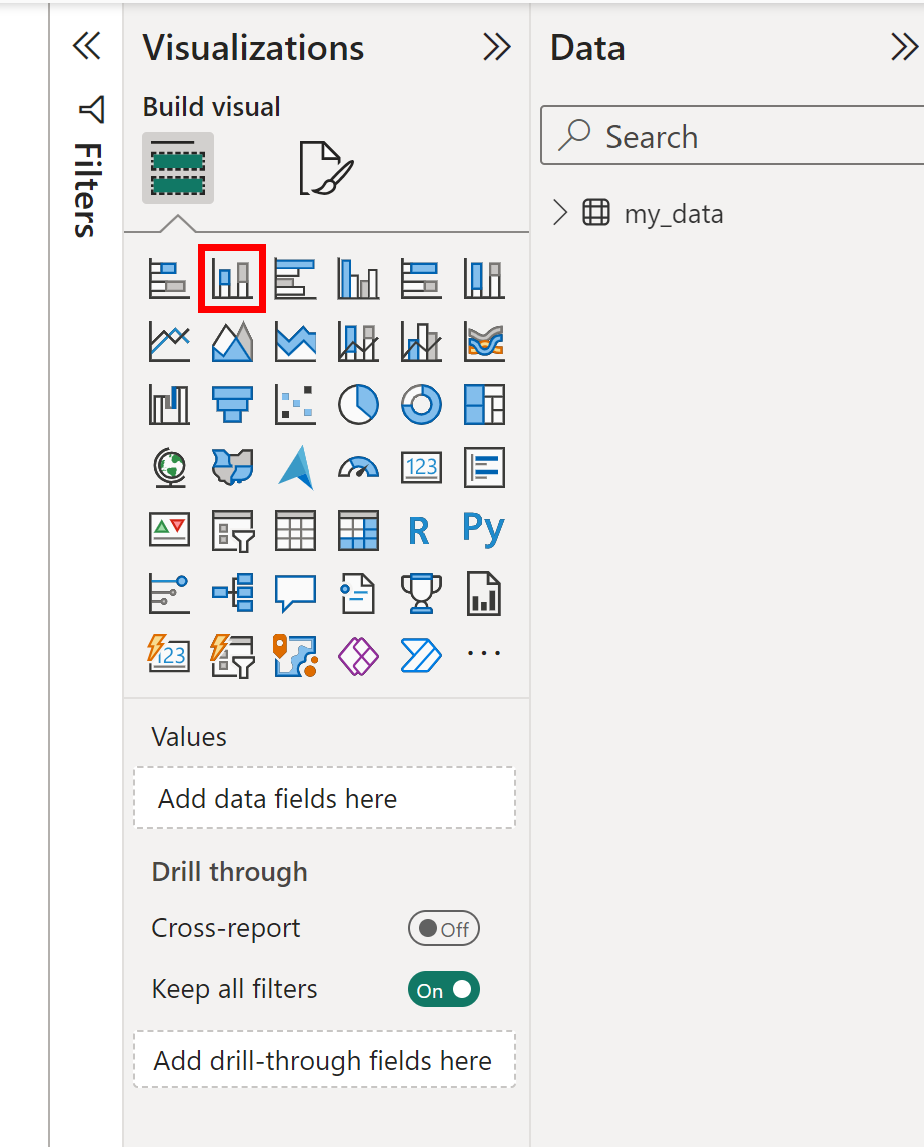Open the Format visual pane
This screenshot has width=924, height=1147.
326,166
